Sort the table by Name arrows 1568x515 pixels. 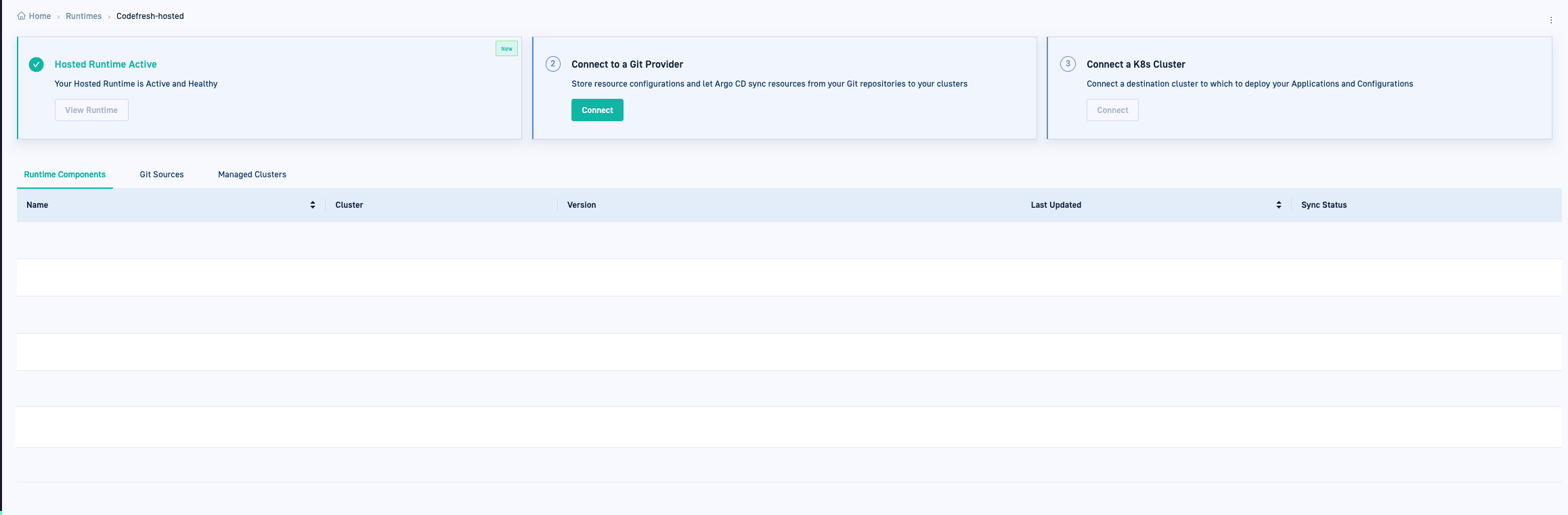click(313, 205)
